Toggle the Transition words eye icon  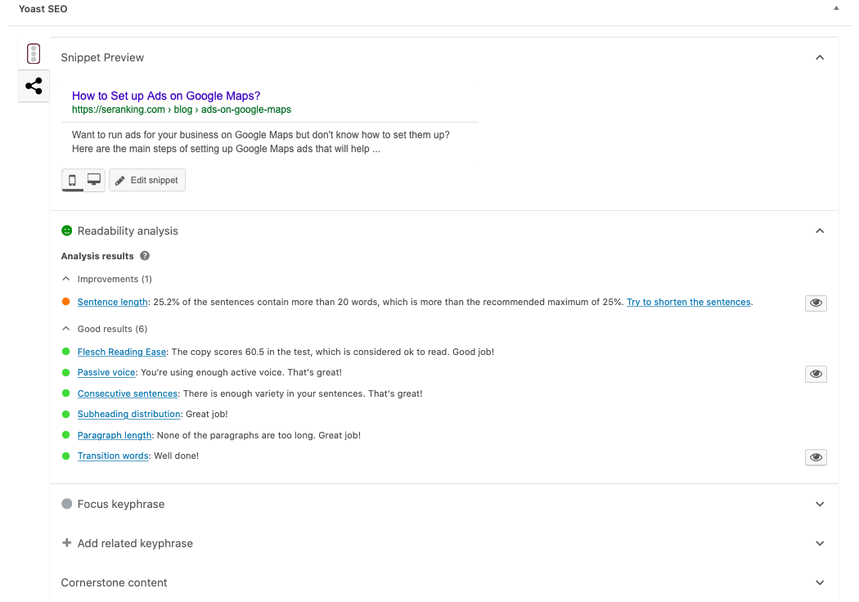[x=816, y=457]
